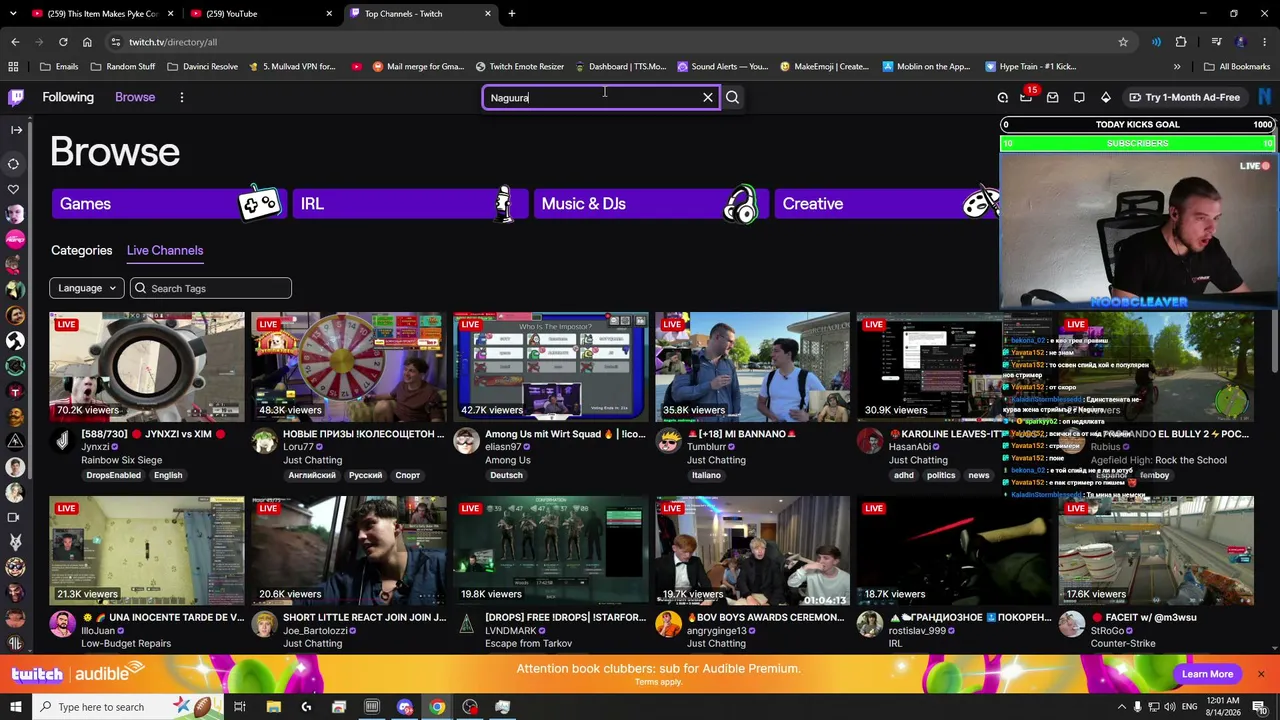Image resolution: width=1280 pixels, height=720 pixels.
Task: Open the Random Stuff bookmark folder
Action: (x=123, y=67)
